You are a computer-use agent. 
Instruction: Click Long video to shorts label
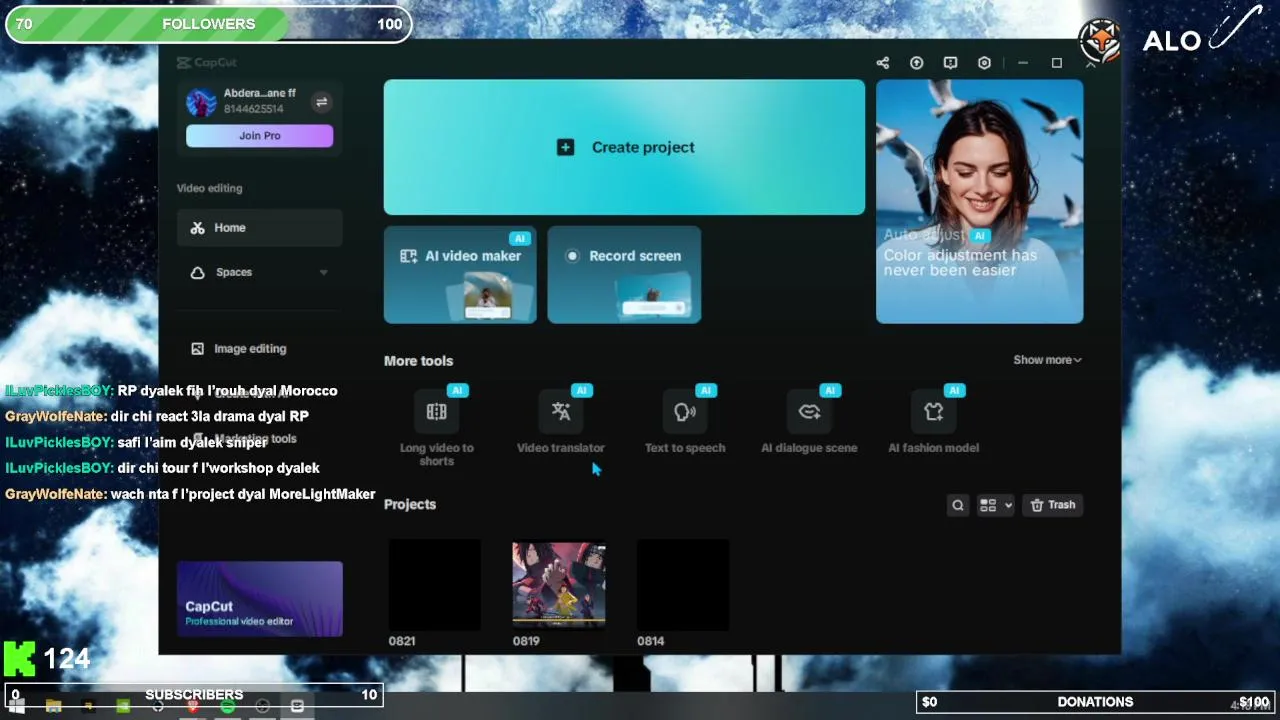coord(436,455)
